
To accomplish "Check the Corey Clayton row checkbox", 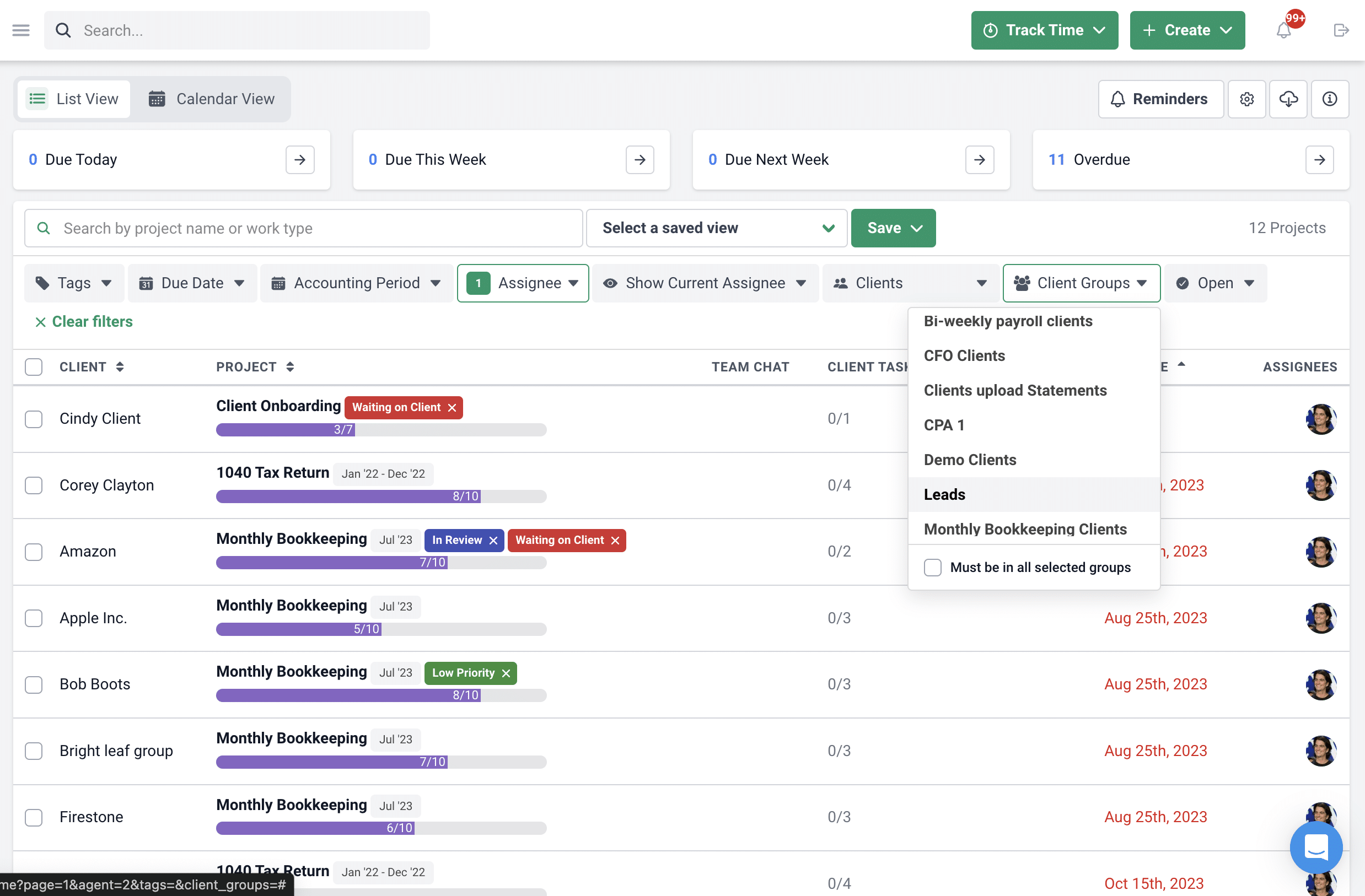I will [34, 485].
